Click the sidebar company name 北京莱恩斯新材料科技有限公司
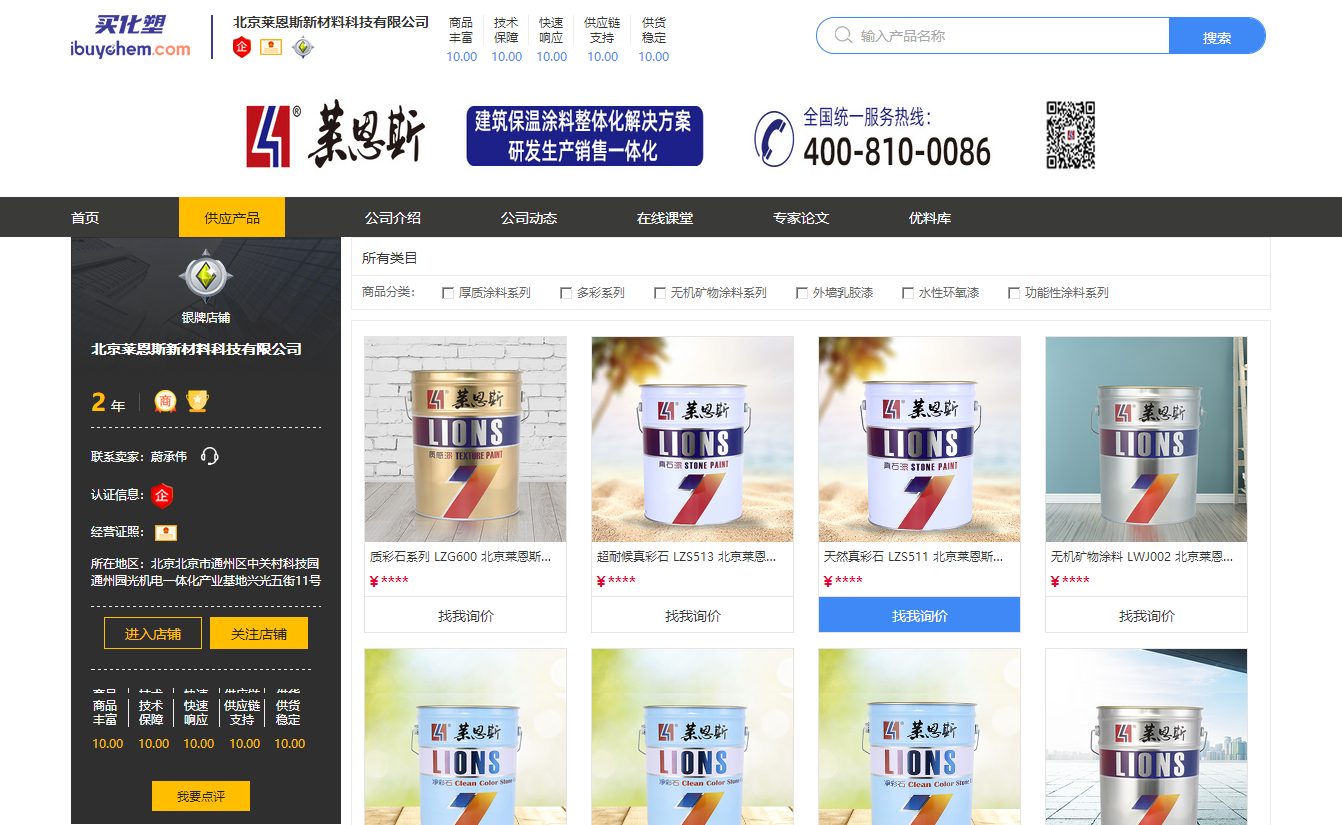The height and width of the screenshot is (825, 1342). tap(197, 349)
